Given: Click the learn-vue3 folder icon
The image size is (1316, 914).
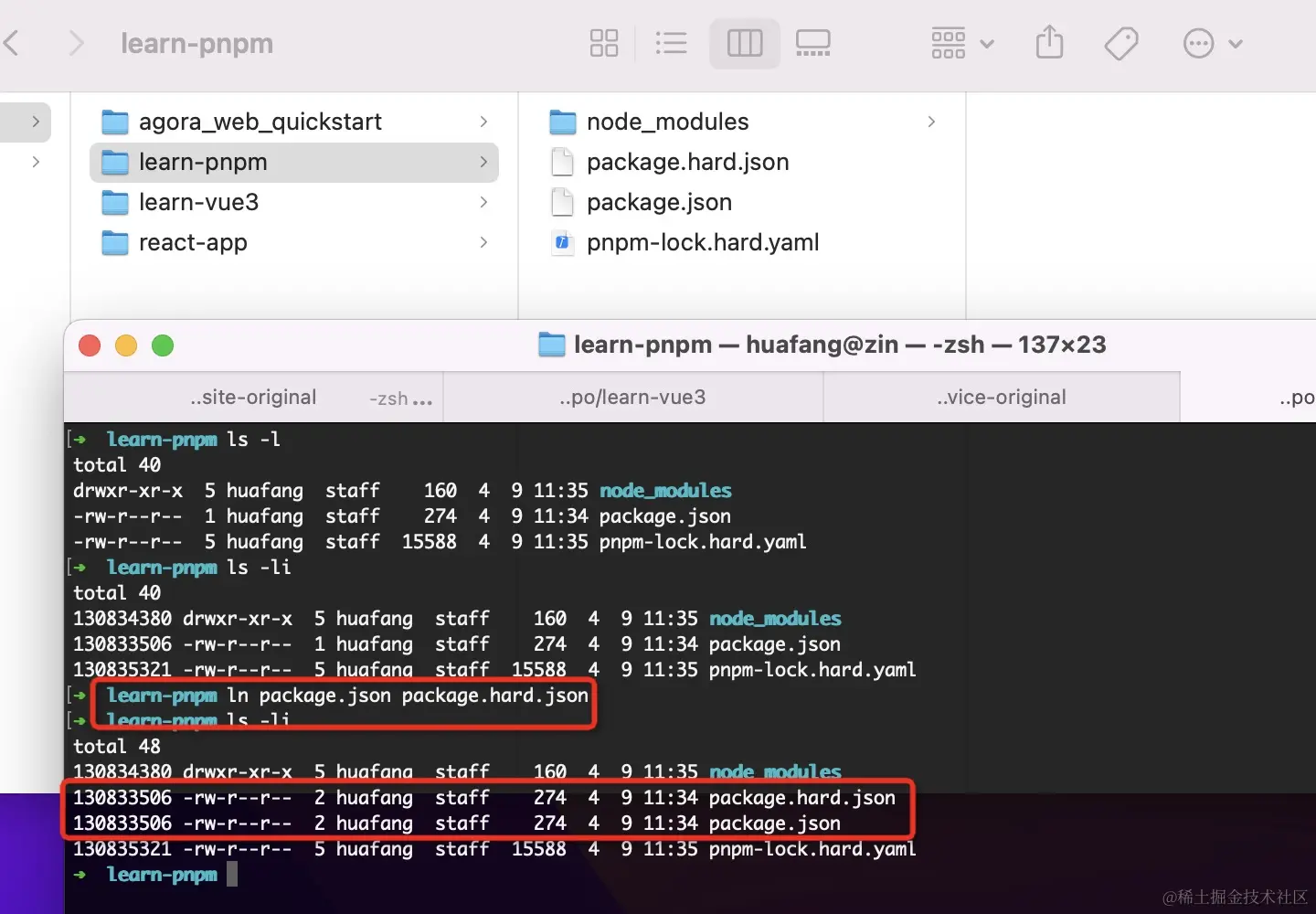Looking at the screenshot, I should pos(114,202).
